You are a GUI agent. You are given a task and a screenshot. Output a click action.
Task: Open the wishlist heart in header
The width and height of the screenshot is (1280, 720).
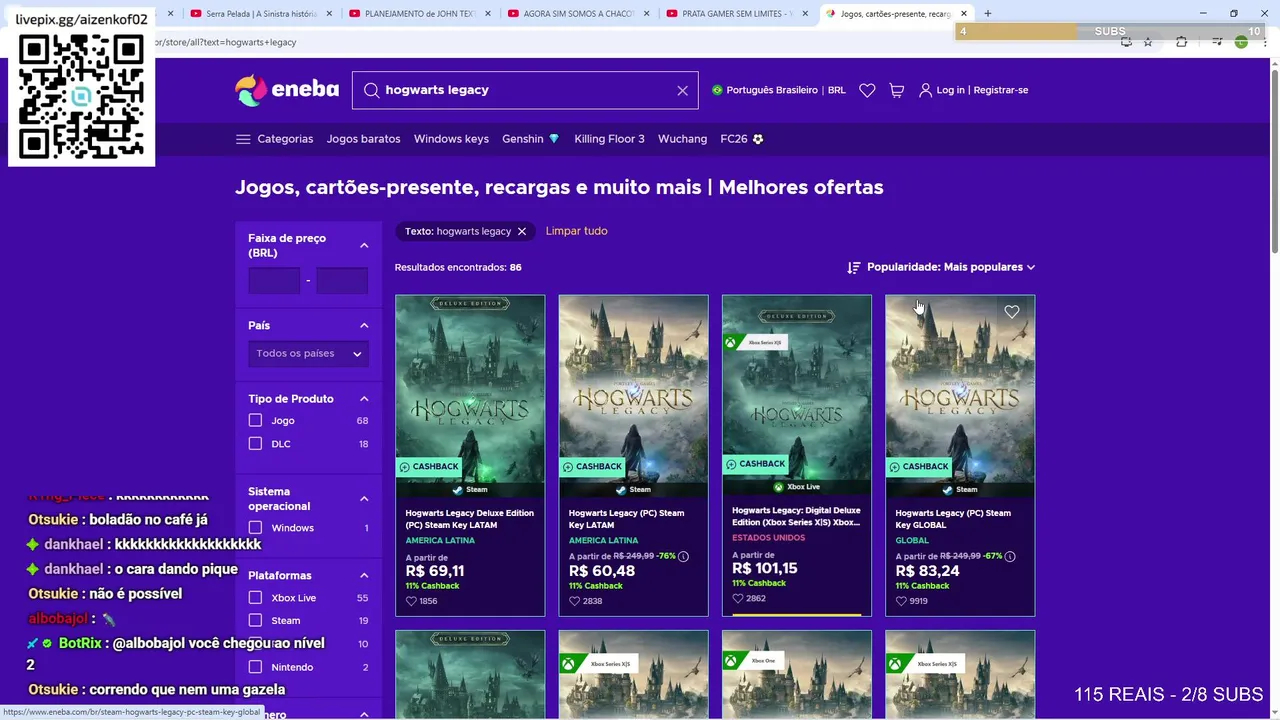(x=867, y=90)
